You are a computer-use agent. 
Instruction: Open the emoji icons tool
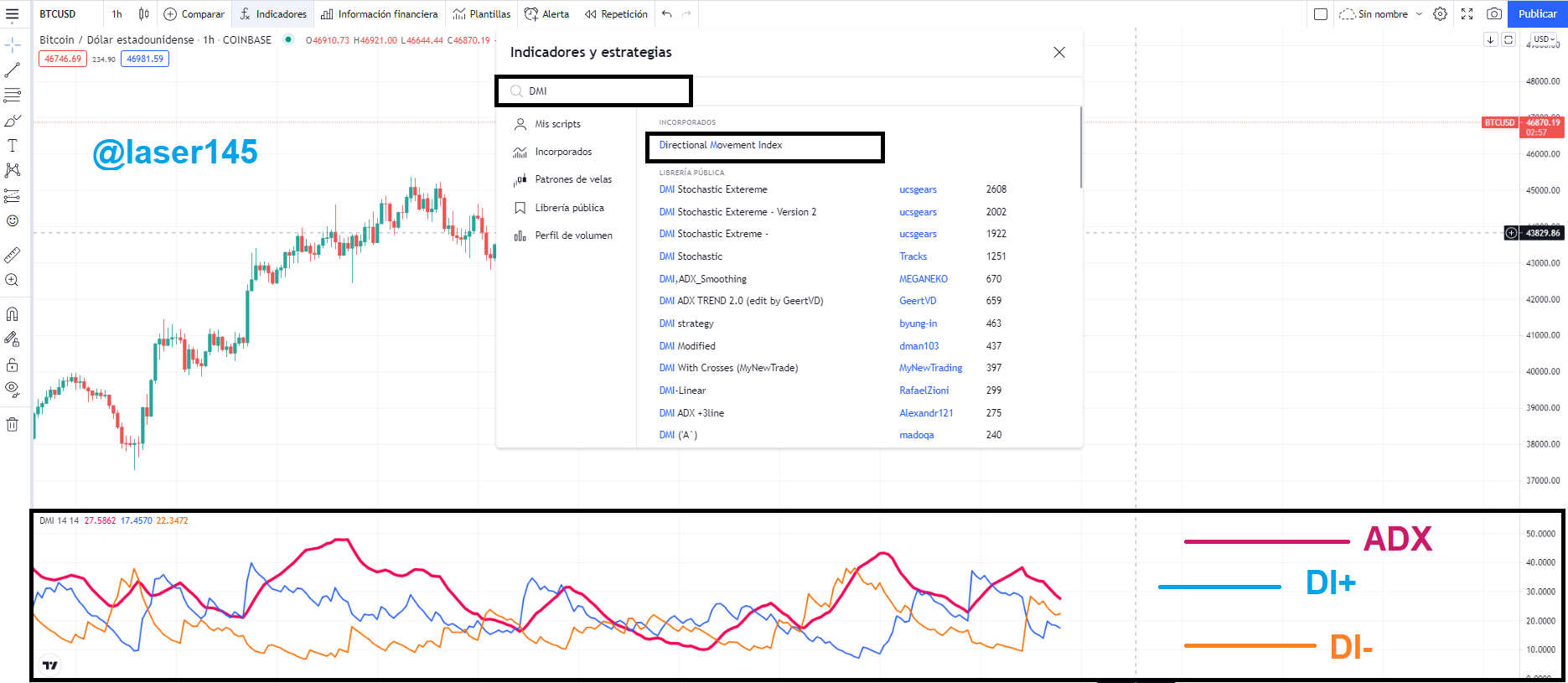tap(13, 221)
